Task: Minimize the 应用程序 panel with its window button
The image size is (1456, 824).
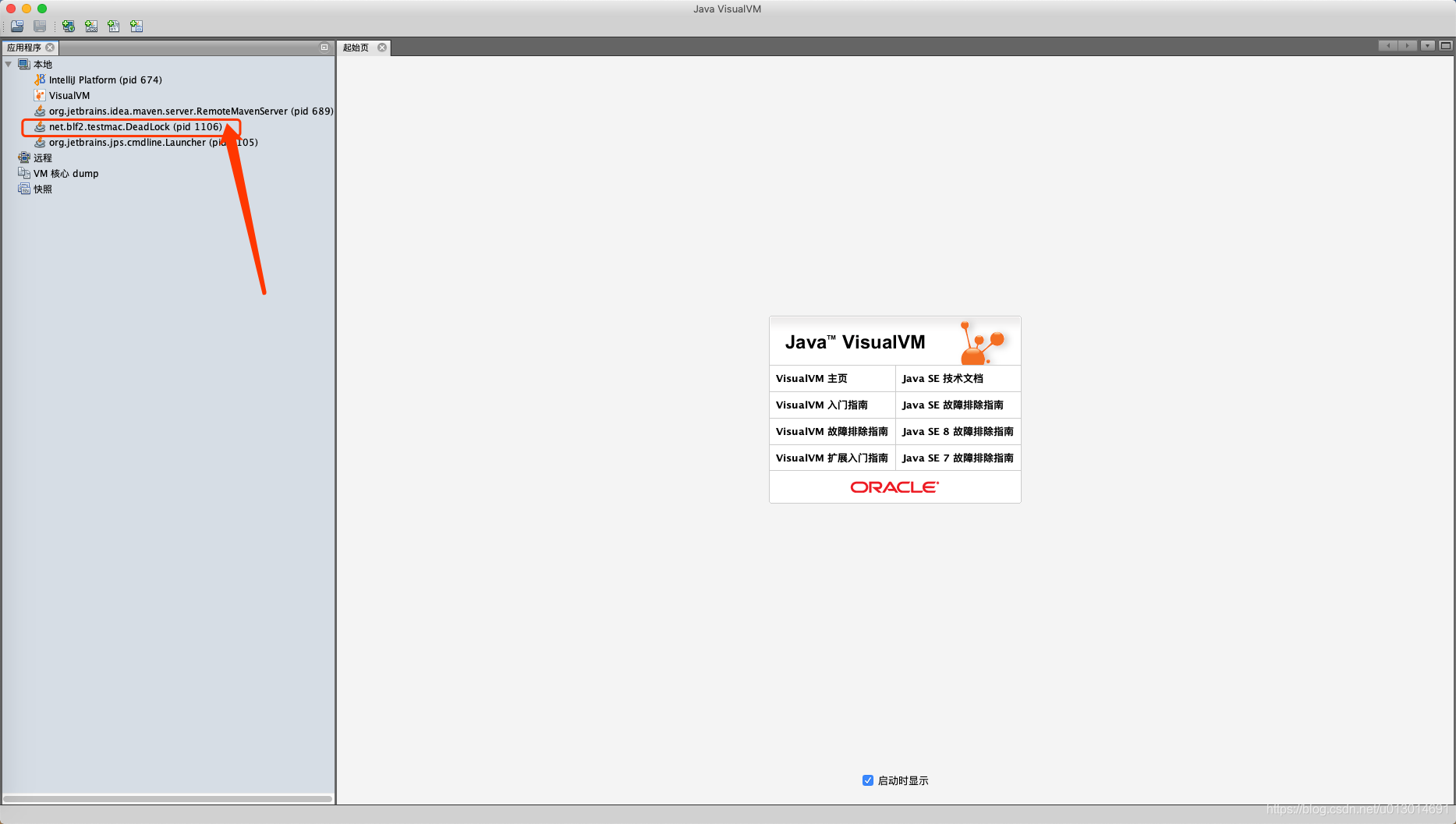Action: pyautogui.click(x=324, y=48)
